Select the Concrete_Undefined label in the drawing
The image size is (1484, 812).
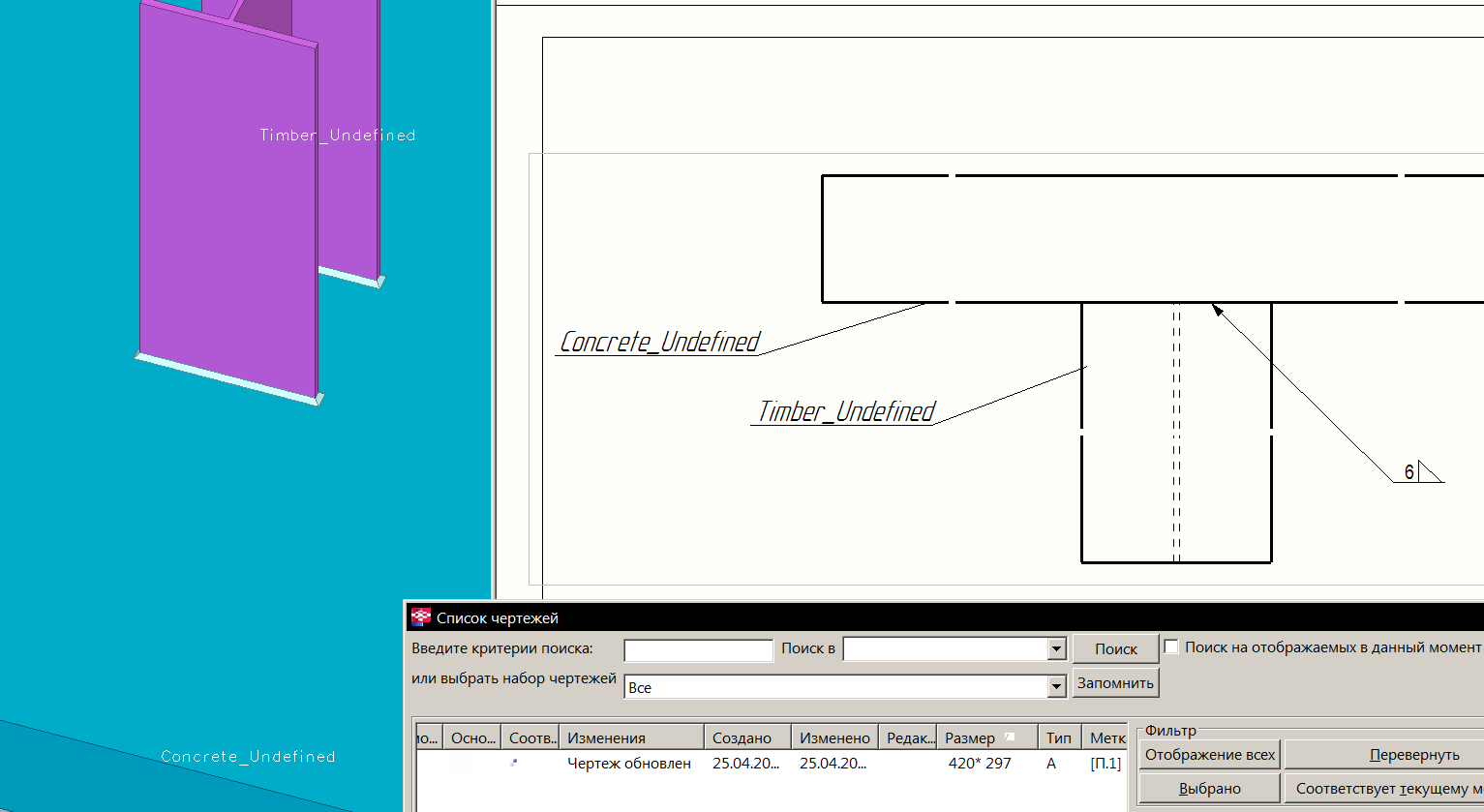(660, 343)
